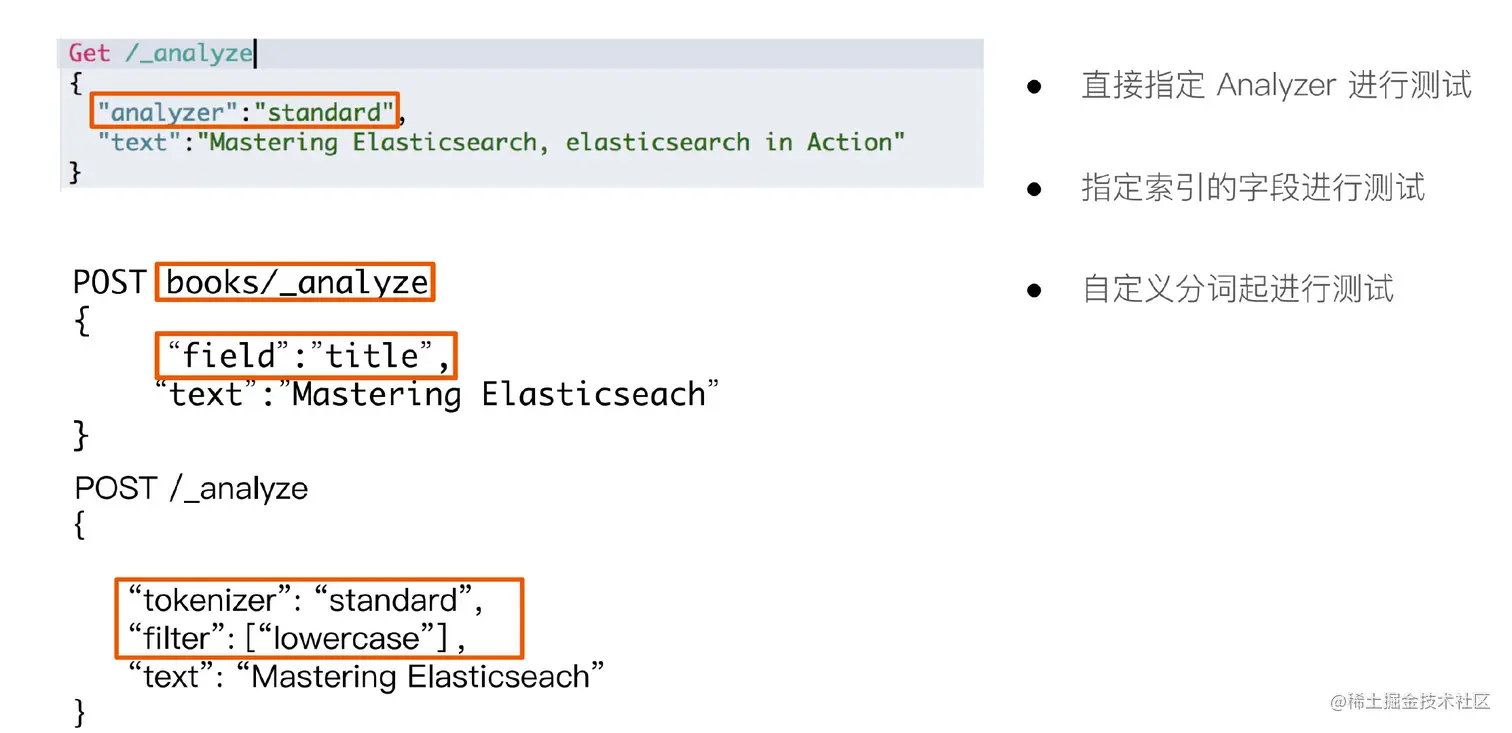Click the "POST /_analyze" request line
The image size is (1512, 733).
(191, 488)
